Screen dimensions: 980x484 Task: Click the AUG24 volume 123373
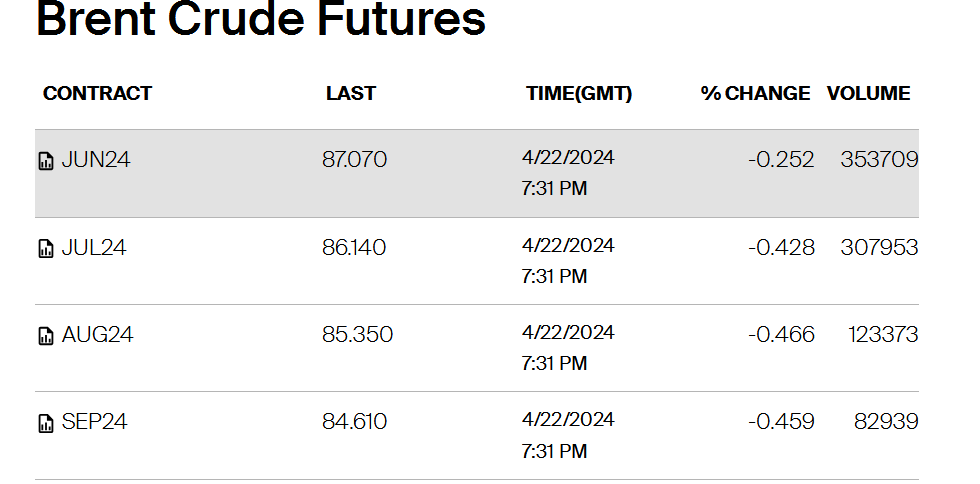883,335
